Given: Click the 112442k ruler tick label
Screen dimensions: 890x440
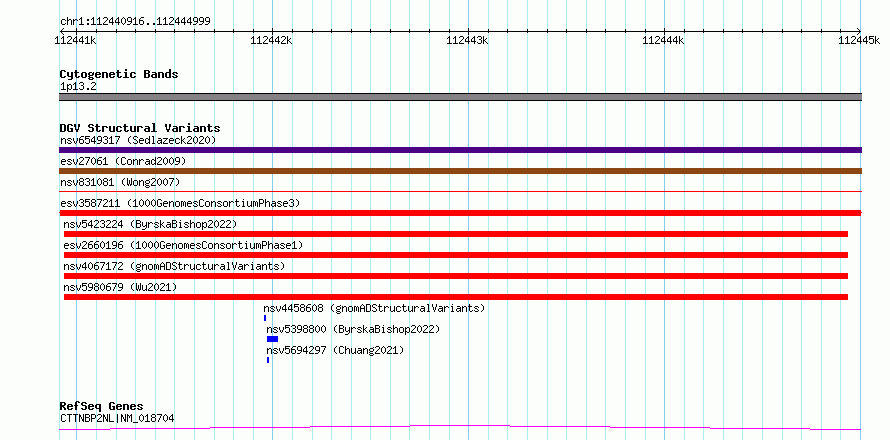Looking at the screenshot, I should point(271,40).
